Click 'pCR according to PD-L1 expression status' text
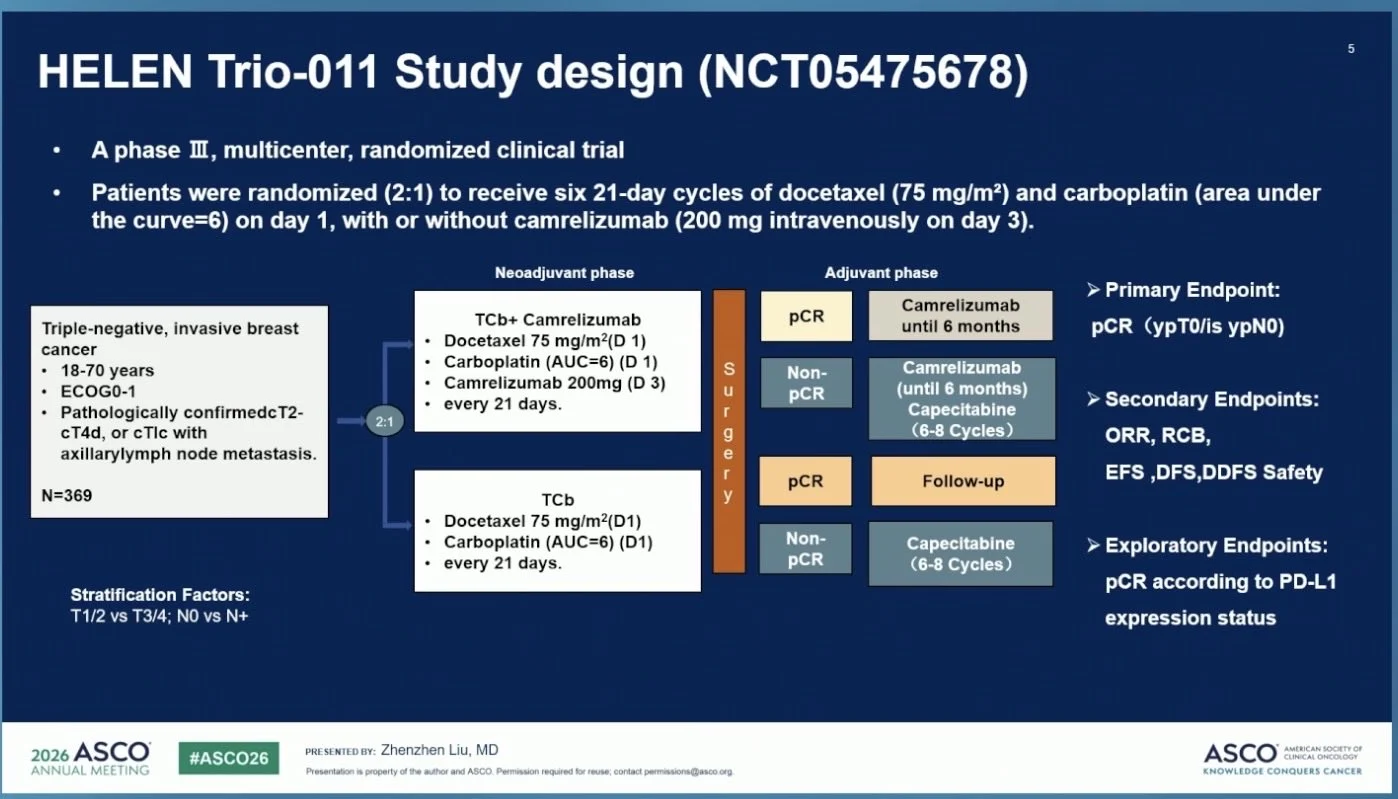Viewport: 1398px width, 799px height. 1221,600
